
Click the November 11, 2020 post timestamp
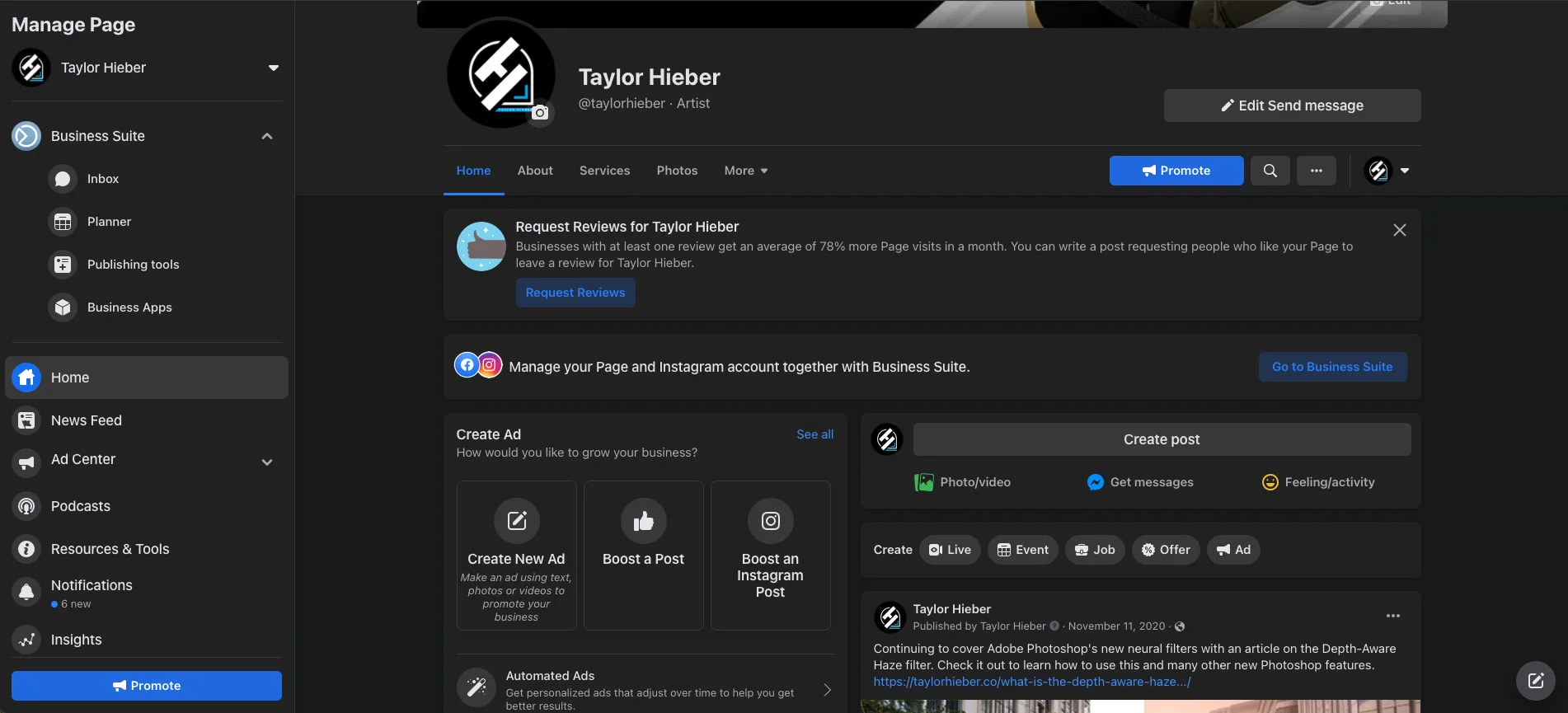tap(1117, 626)
